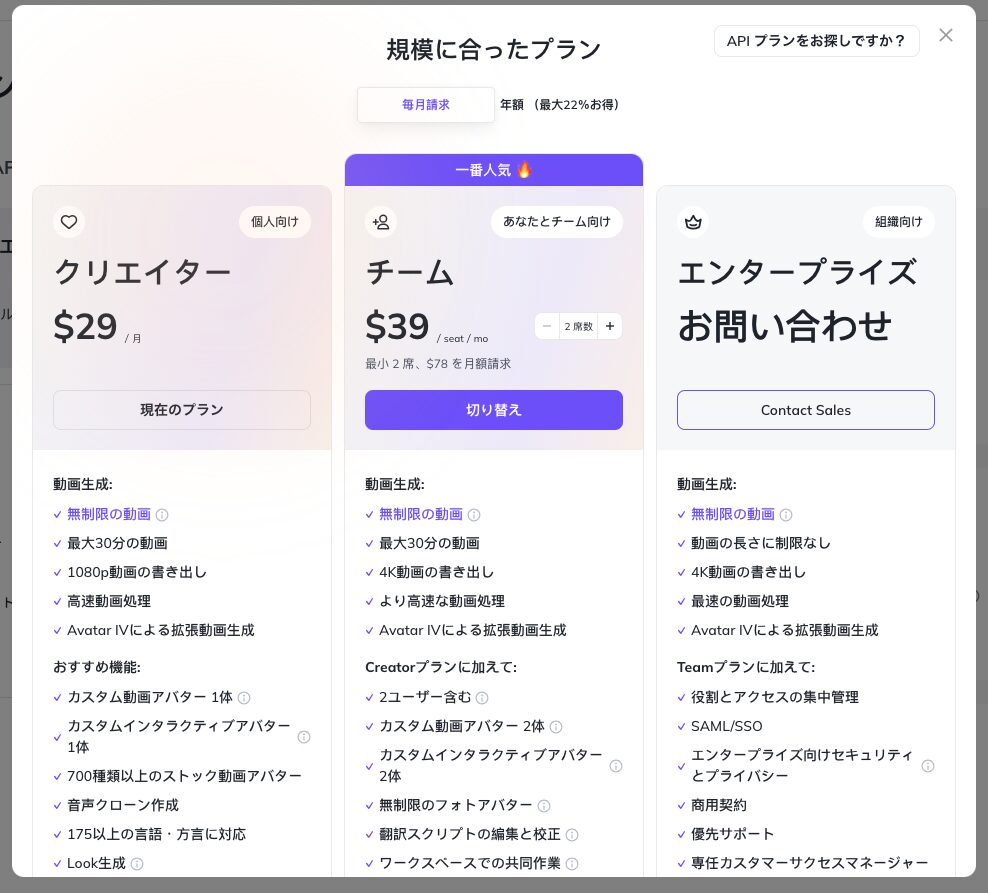Click the add-user icon on the Team plan card
988x893 pixels.
point(381,222)
